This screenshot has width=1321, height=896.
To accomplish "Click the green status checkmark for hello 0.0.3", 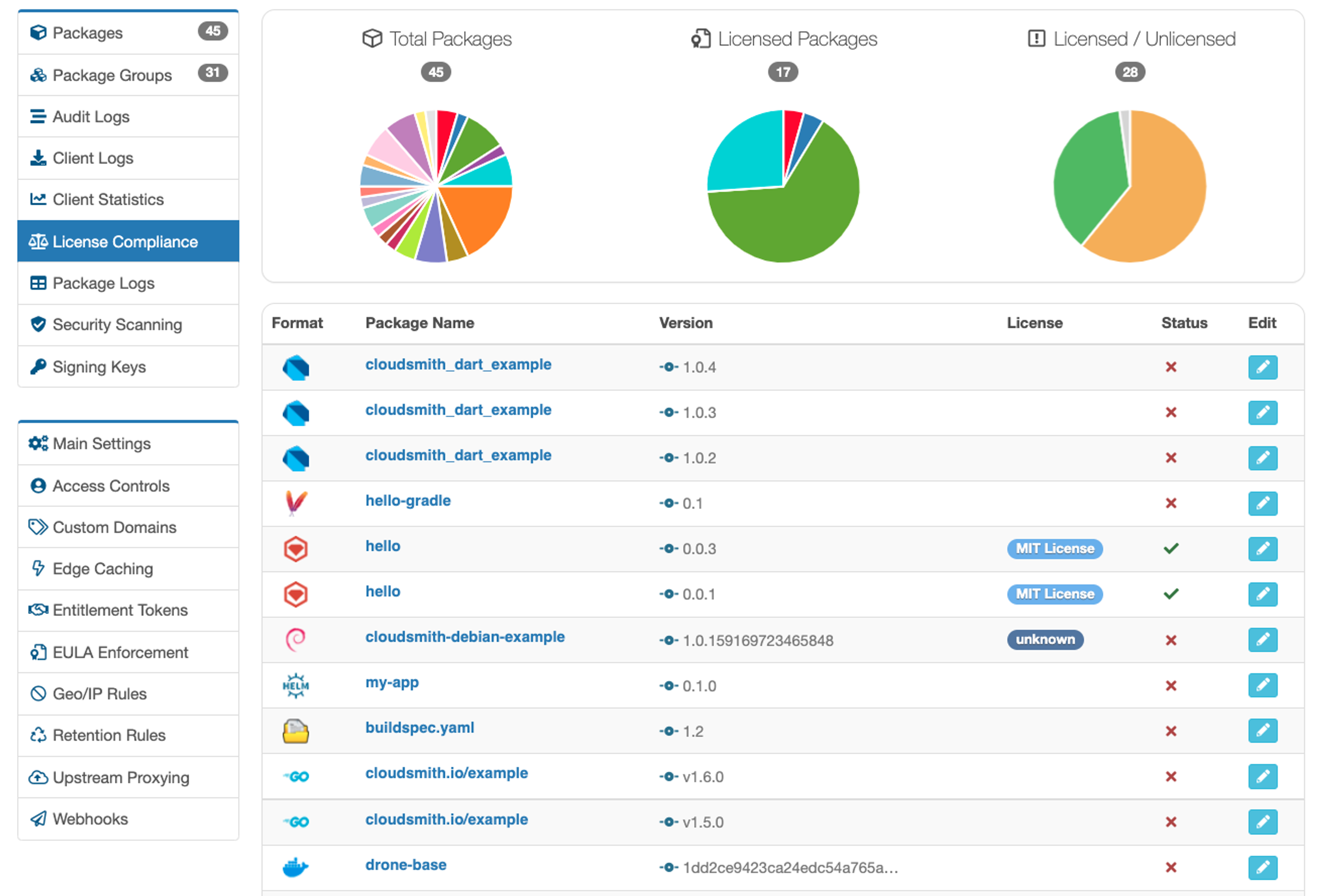I will click(1171, 548).
